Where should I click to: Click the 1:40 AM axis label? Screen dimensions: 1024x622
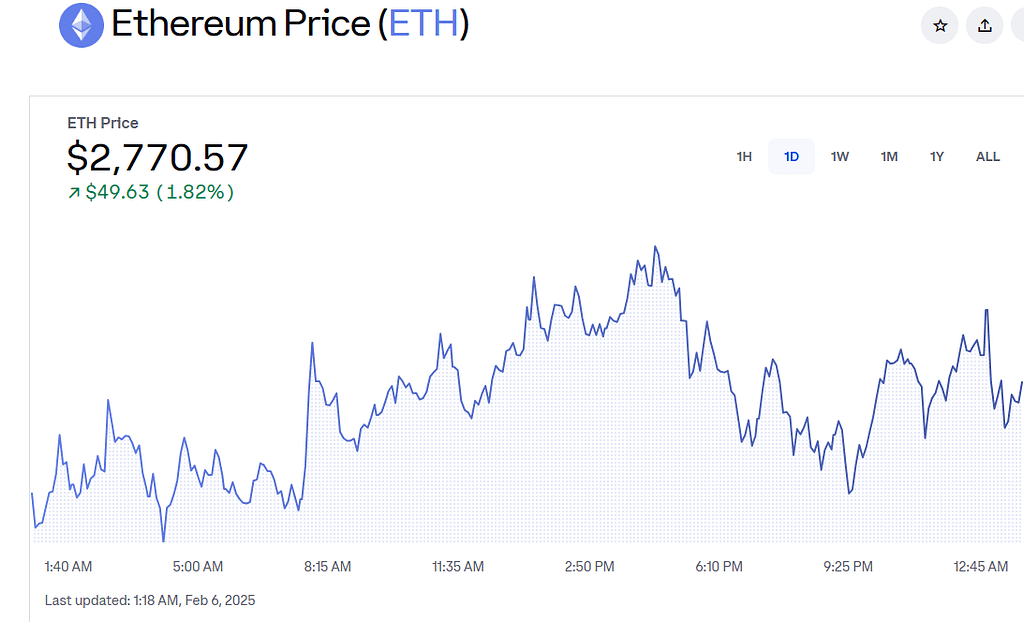click(x=68, y=567)
